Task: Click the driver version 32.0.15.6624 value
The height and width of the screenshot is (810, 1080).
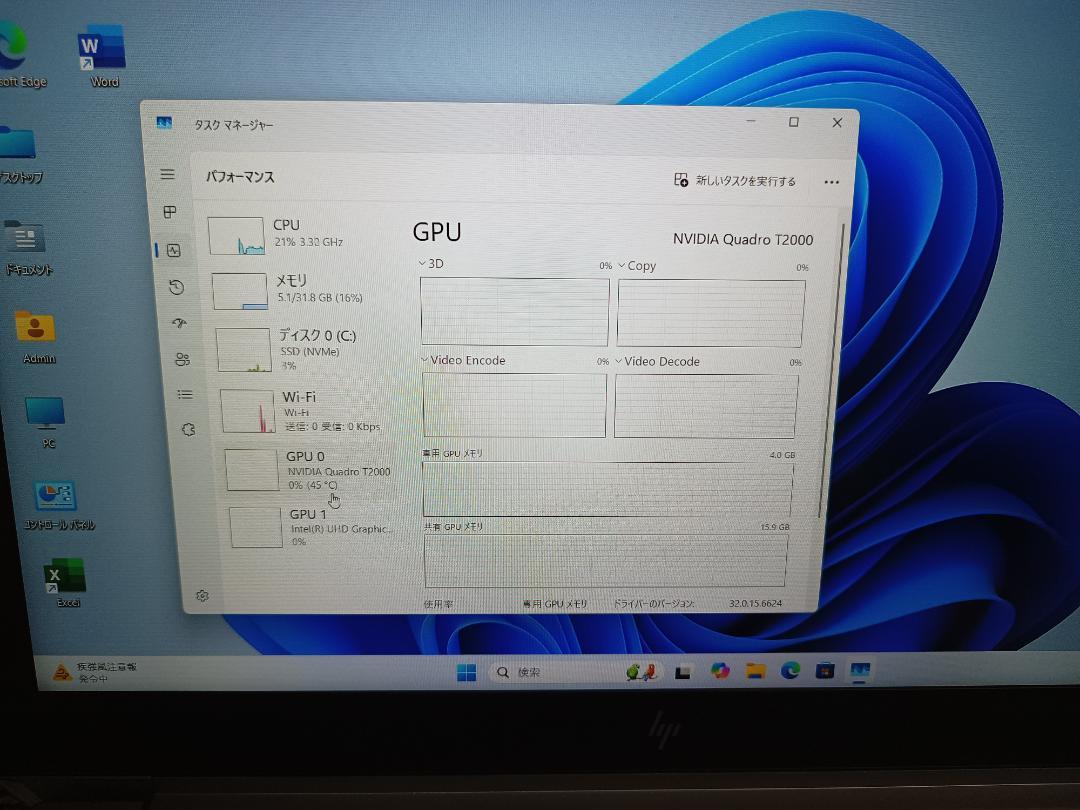Action: [x=755, y=603]
